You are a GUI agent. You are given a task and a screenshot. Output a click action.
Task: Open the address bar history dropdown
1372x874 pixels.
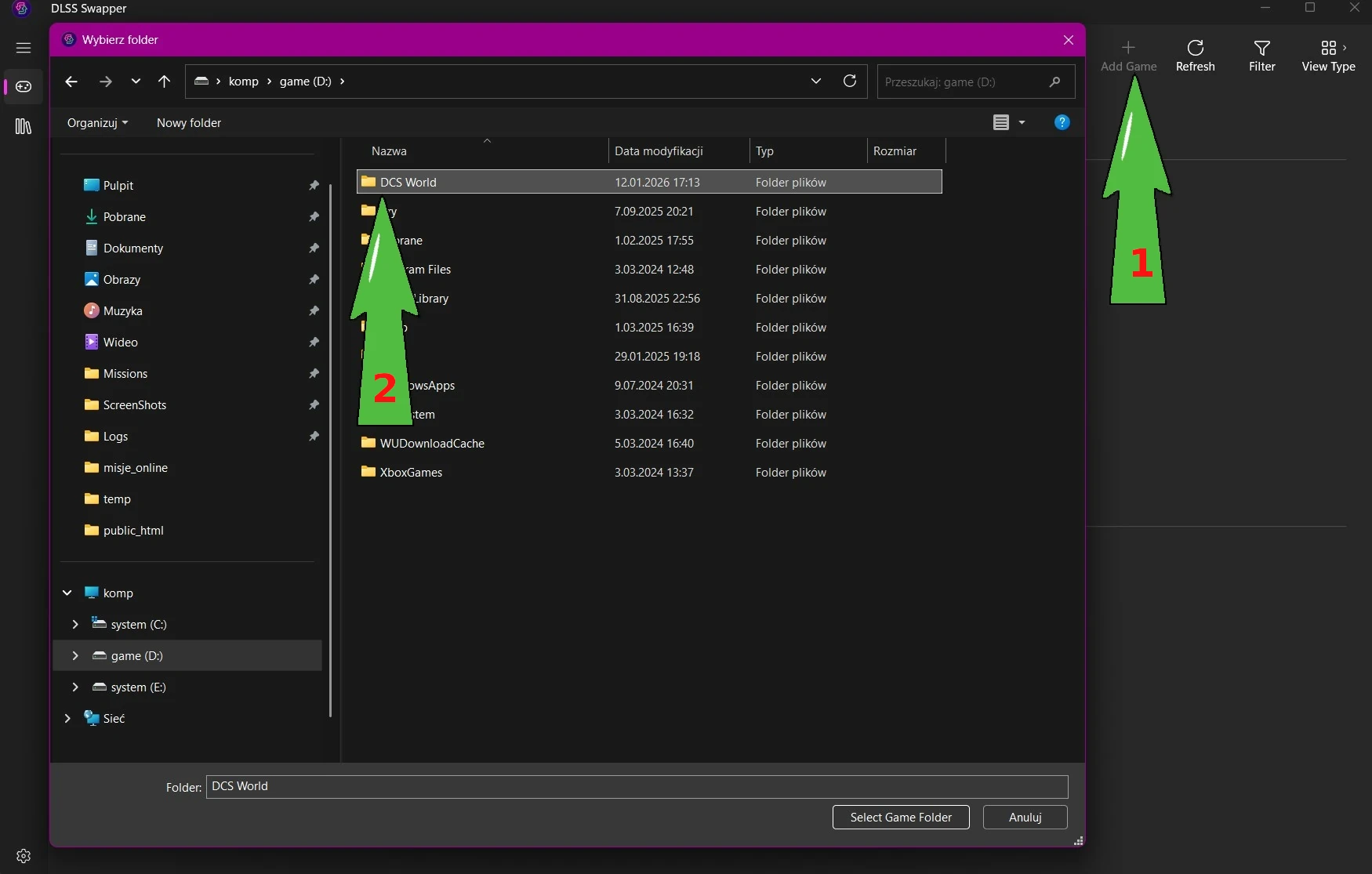[x=815, y=82]
